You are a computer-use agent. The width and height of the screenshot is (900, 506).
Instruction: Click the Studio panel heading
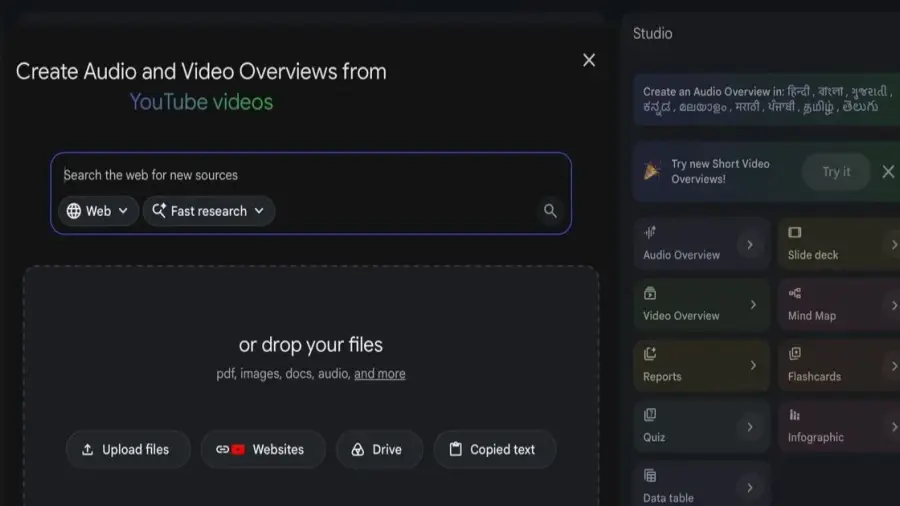(x=653, y=33)
